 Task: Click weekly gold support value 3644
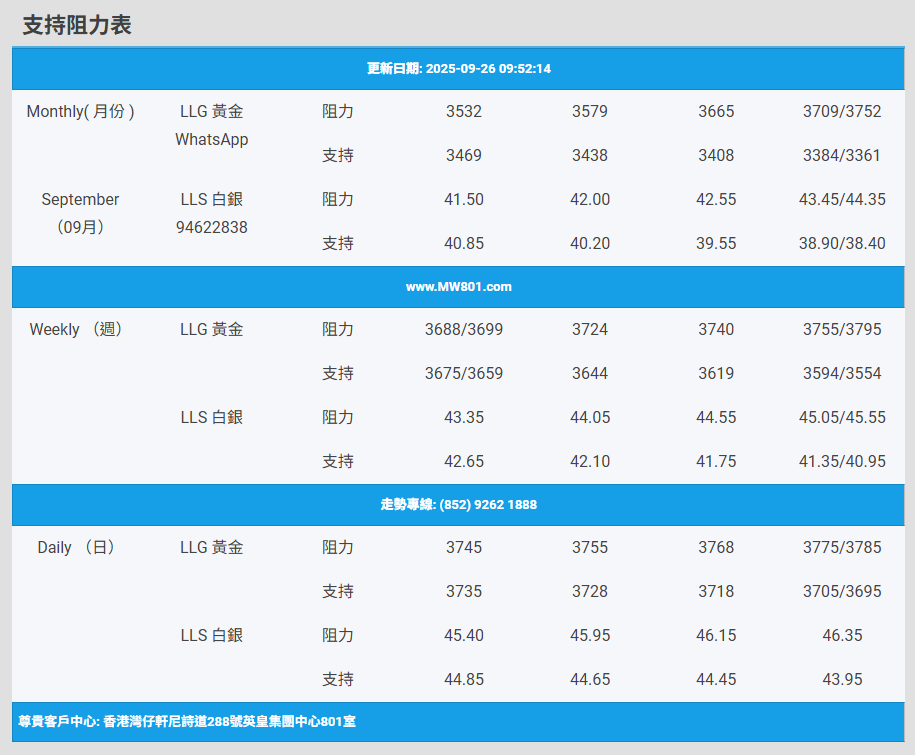(x=589, y=374)
